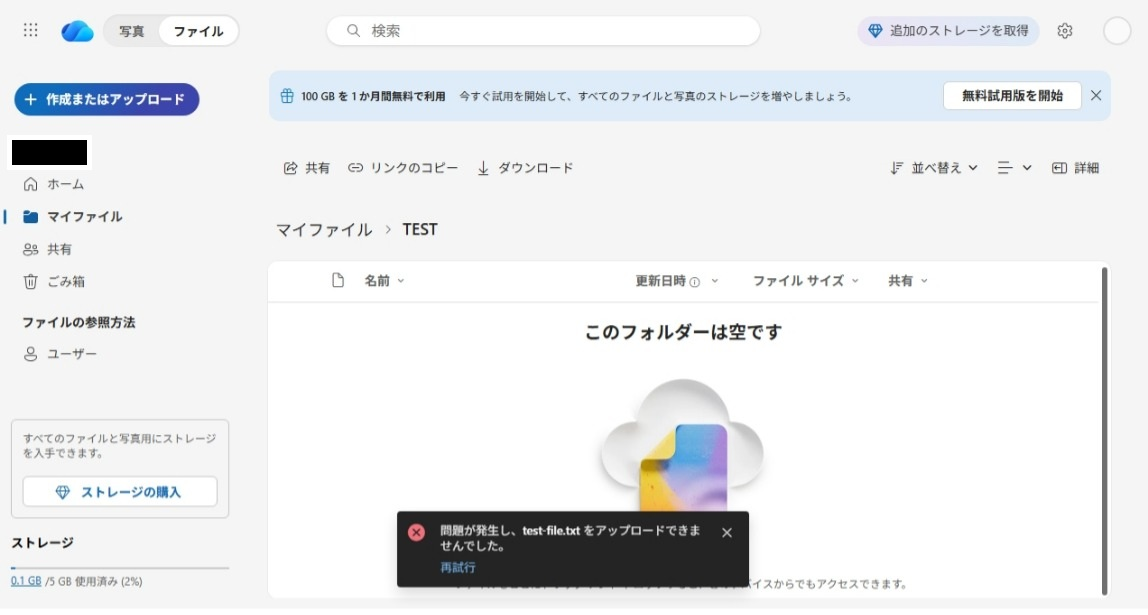Screen dimensions: 1148x615
Task: Expand the 並べ替え sort dropdown
Action: (934, 168)
